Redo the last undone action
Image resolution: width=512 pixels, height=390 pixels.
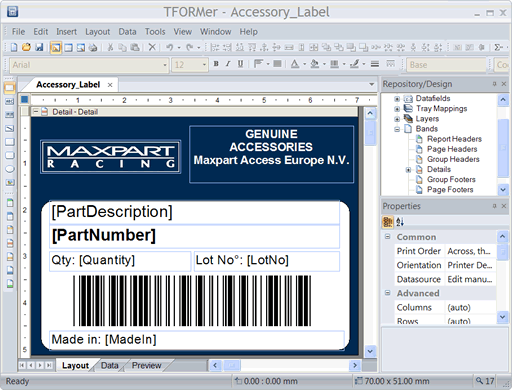(x=190, y=47)
